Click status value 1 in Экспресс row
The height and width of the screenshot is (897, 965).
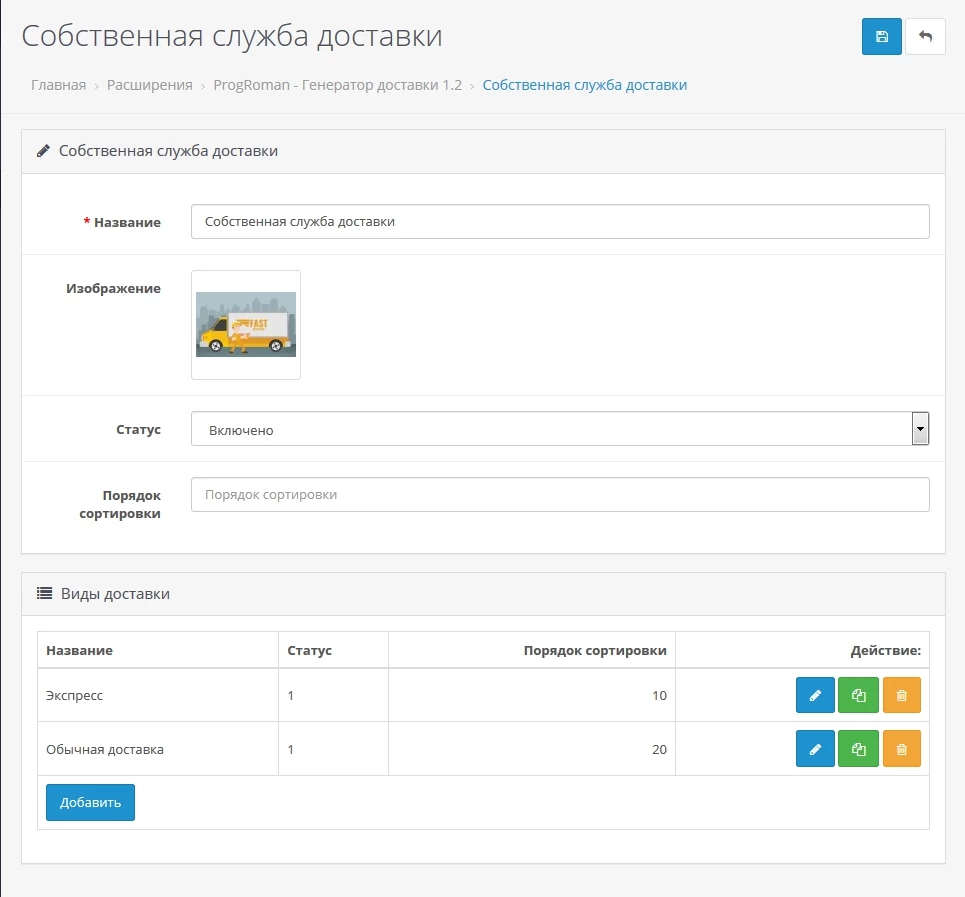click(x=290, y=695)
